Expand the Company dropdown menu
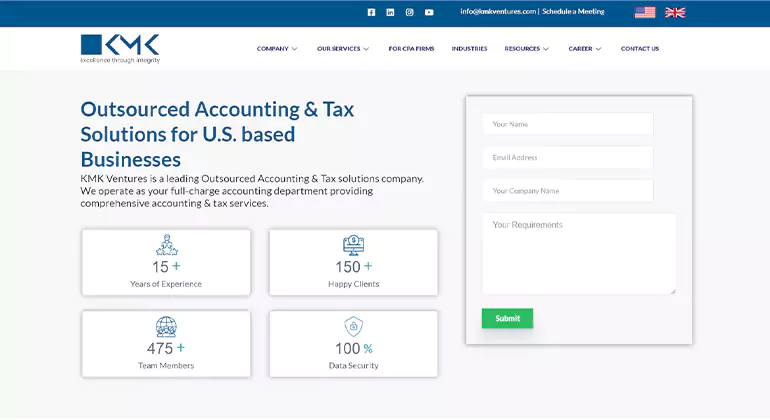This screenshot has height=420, width=770. 277,48
